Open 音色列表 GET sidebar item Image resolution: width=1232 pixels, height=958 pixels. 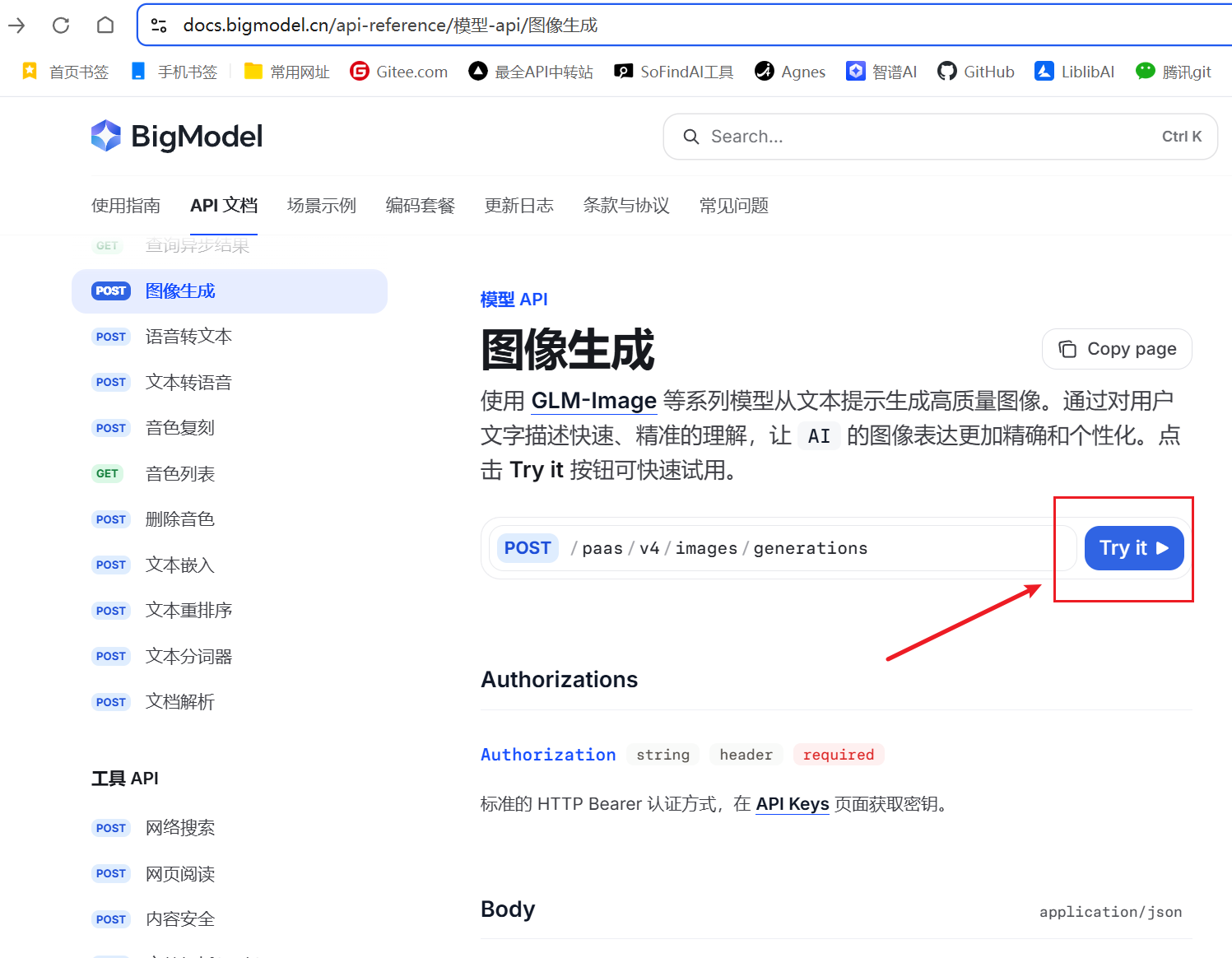(x=230, y=474)
